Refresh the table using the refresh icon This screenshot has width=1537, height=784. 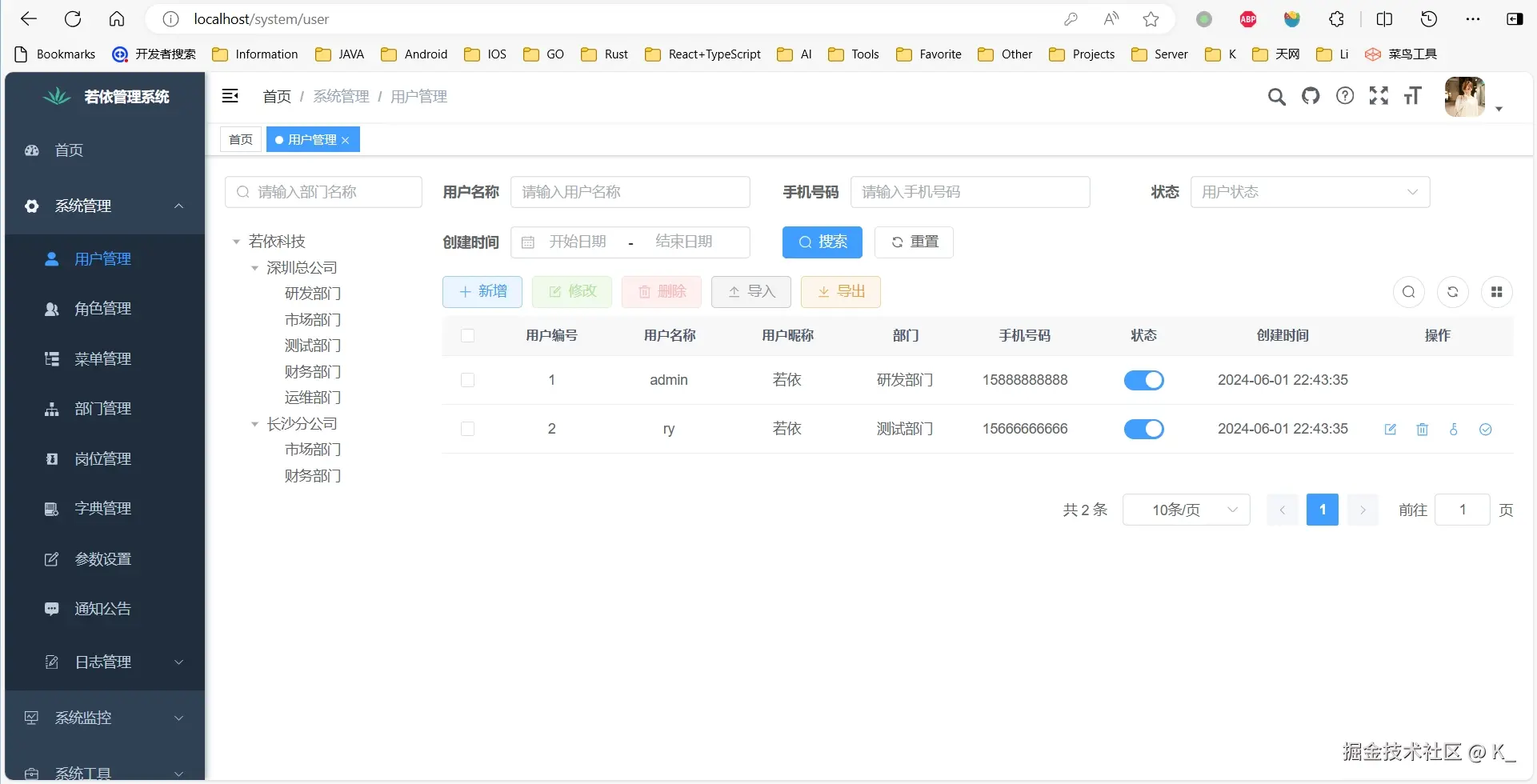click(1453, 292)
